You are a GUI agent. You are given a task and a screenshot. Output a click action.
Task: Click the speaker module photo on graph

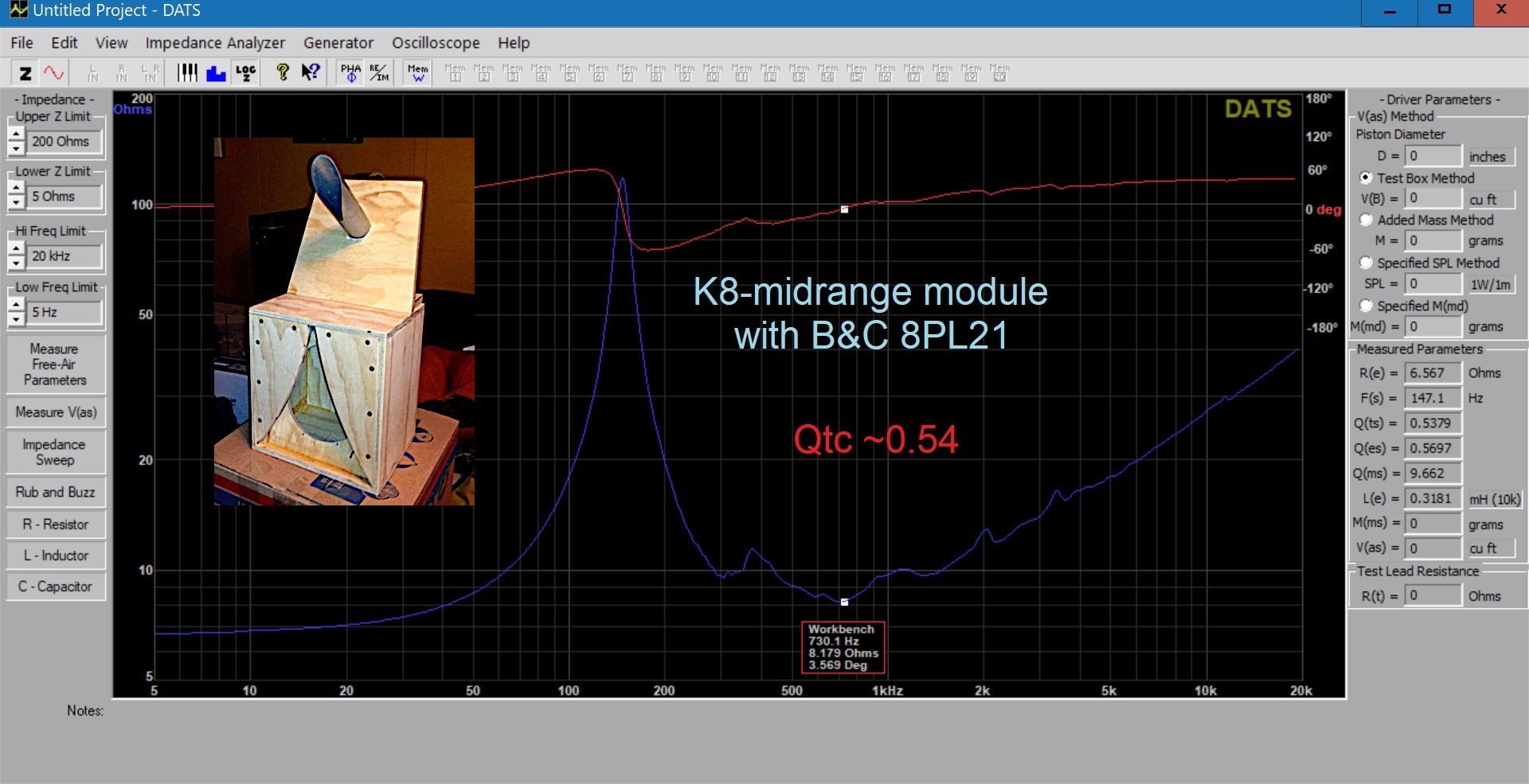tap(344, 321)
